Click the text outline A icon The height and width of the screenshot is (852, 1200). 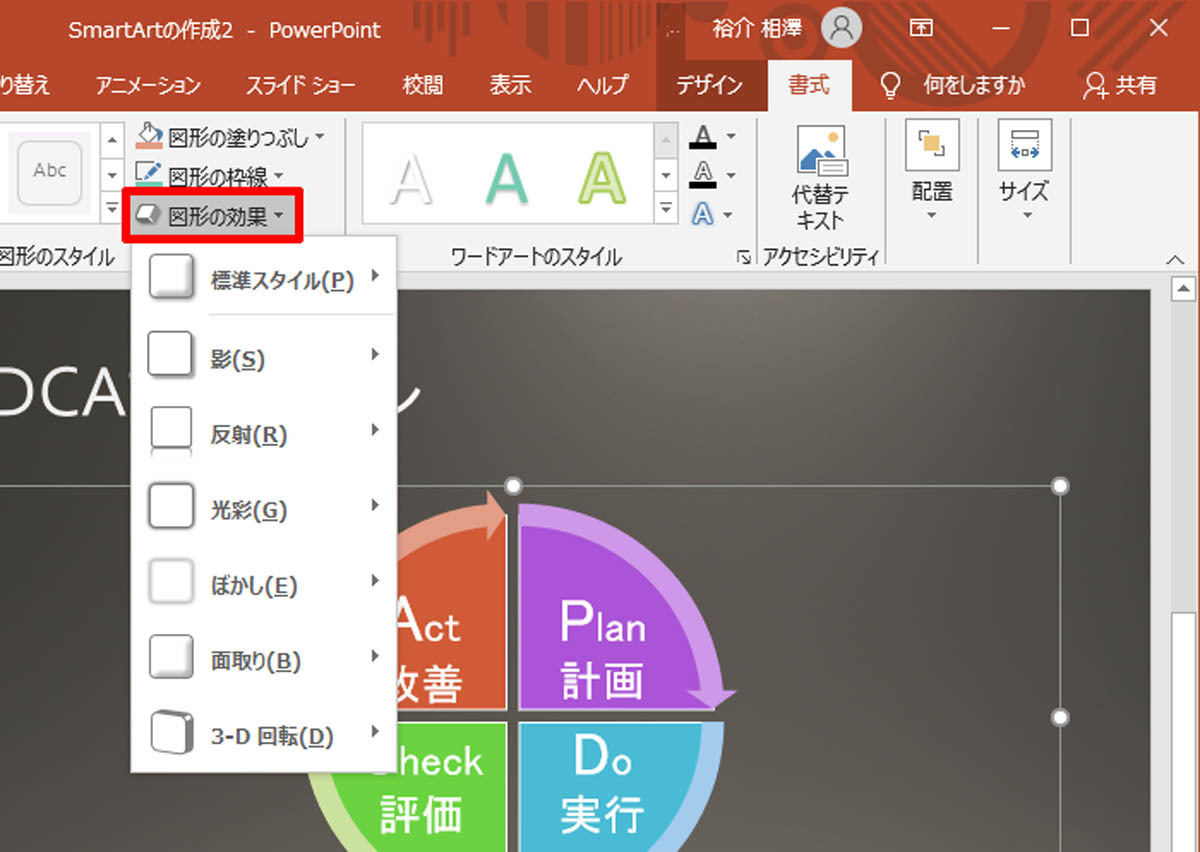coord(704,176)
